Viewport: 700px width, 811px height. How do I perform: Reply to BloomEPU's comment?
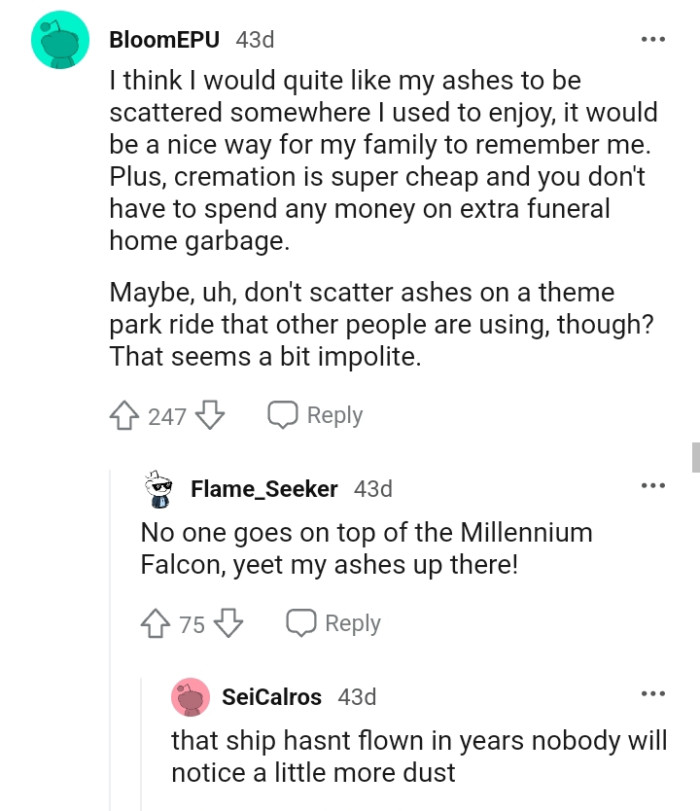(334, 415)
